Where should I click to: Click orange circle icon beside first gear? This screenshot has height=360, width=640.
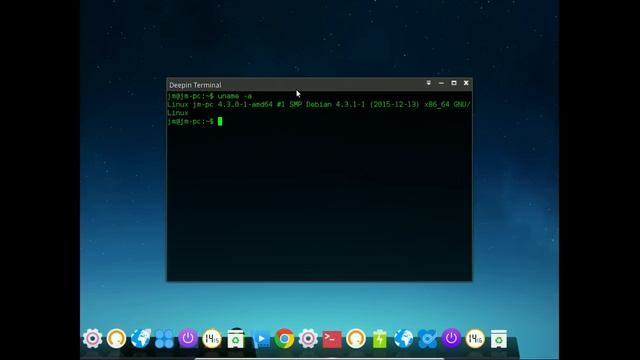(116, 338)
